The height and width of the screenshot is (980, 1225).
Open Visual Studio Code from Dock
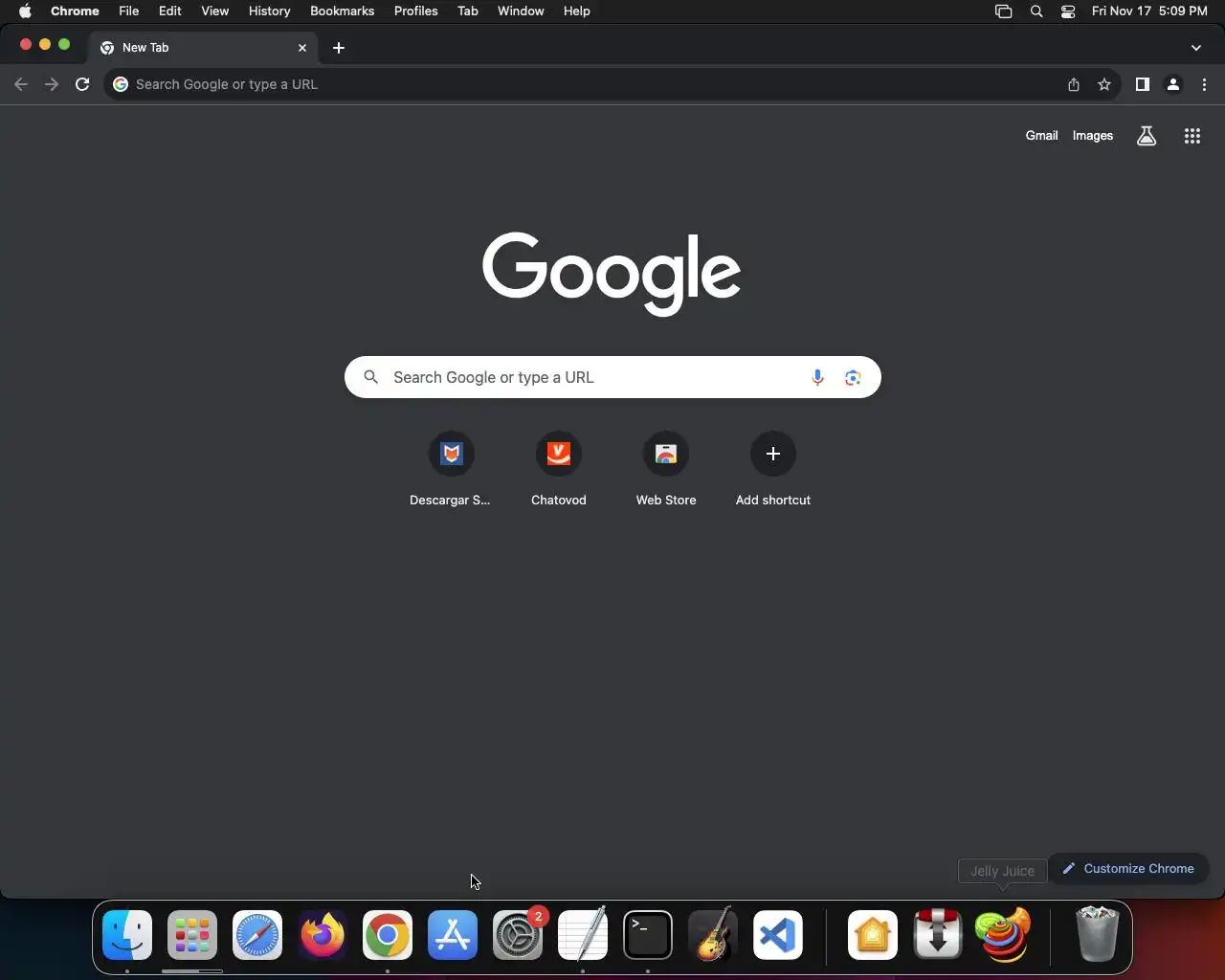[778, 935]
